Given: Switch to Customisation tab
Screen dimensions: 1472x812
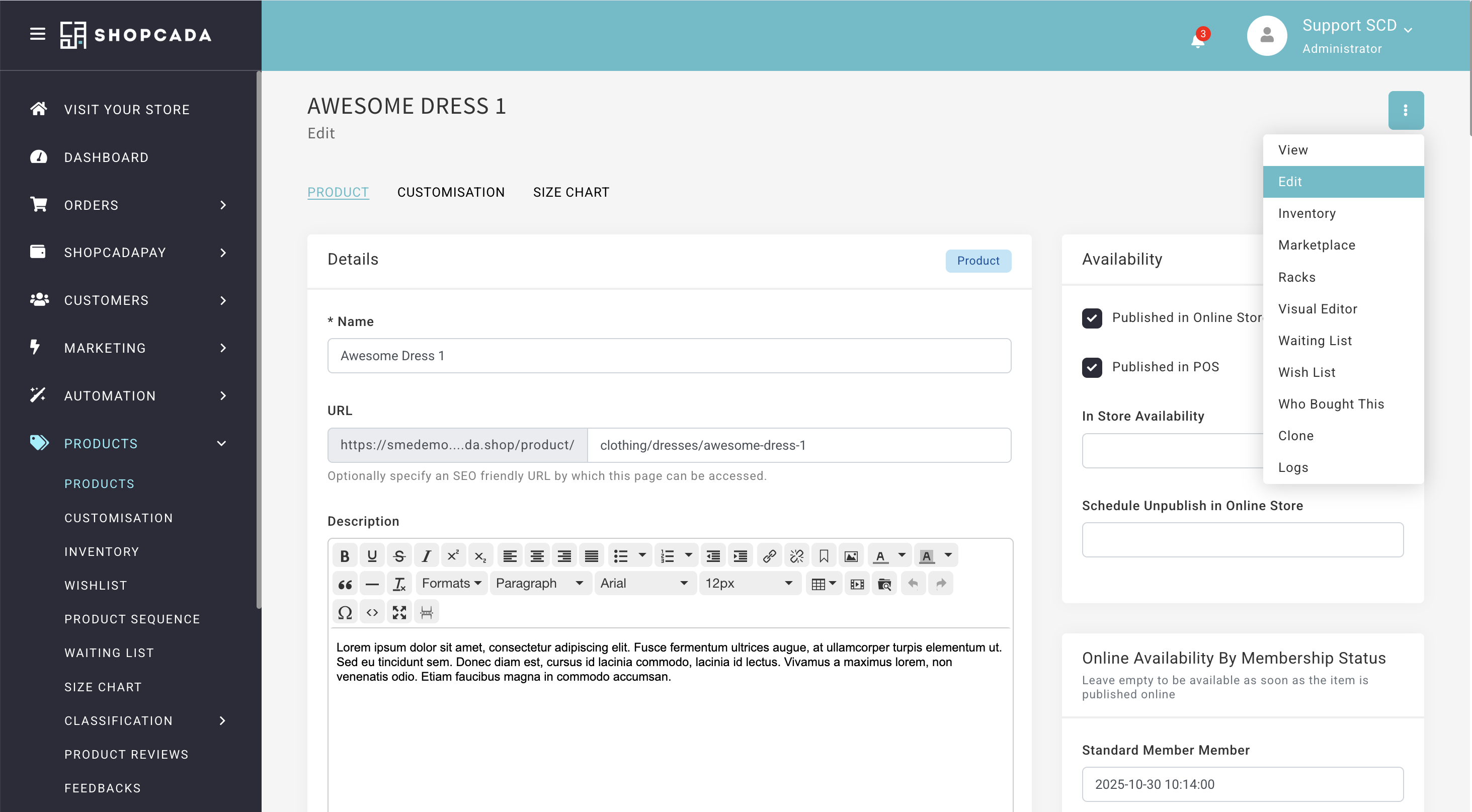Looking at the screenshot, I should pos(451,193).
